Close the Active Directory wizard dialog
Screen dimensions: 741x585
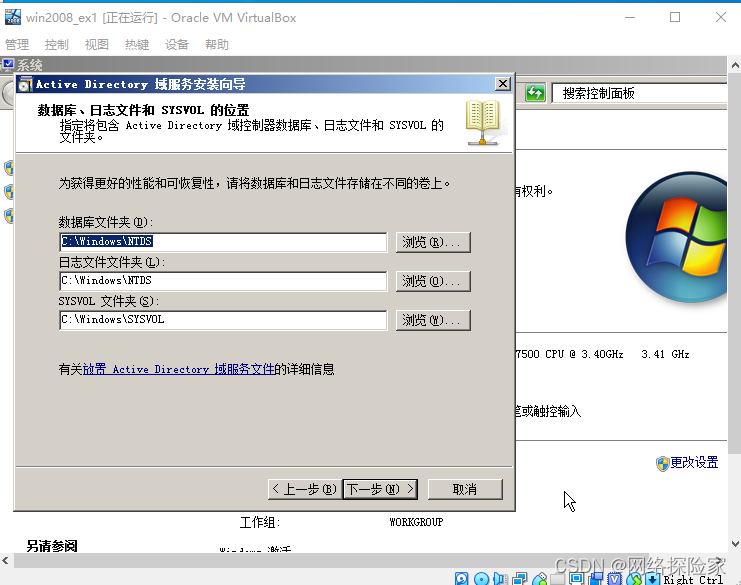[x=503, y=84]
